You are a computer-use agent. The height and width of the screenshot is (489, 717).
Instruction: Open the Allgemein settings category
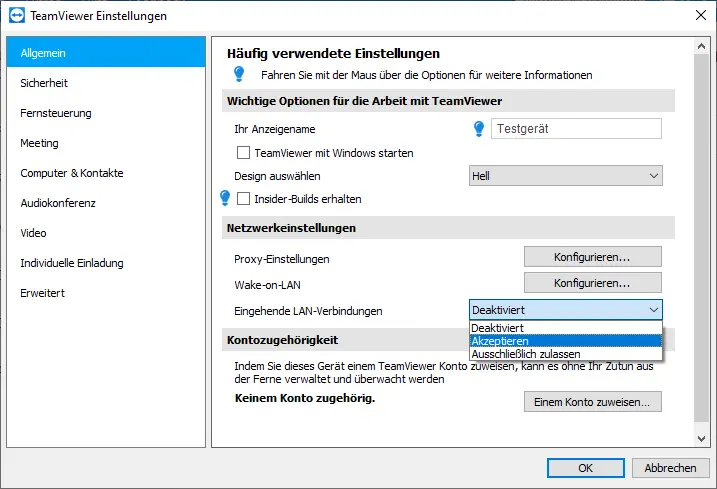(x=106, y=53)
